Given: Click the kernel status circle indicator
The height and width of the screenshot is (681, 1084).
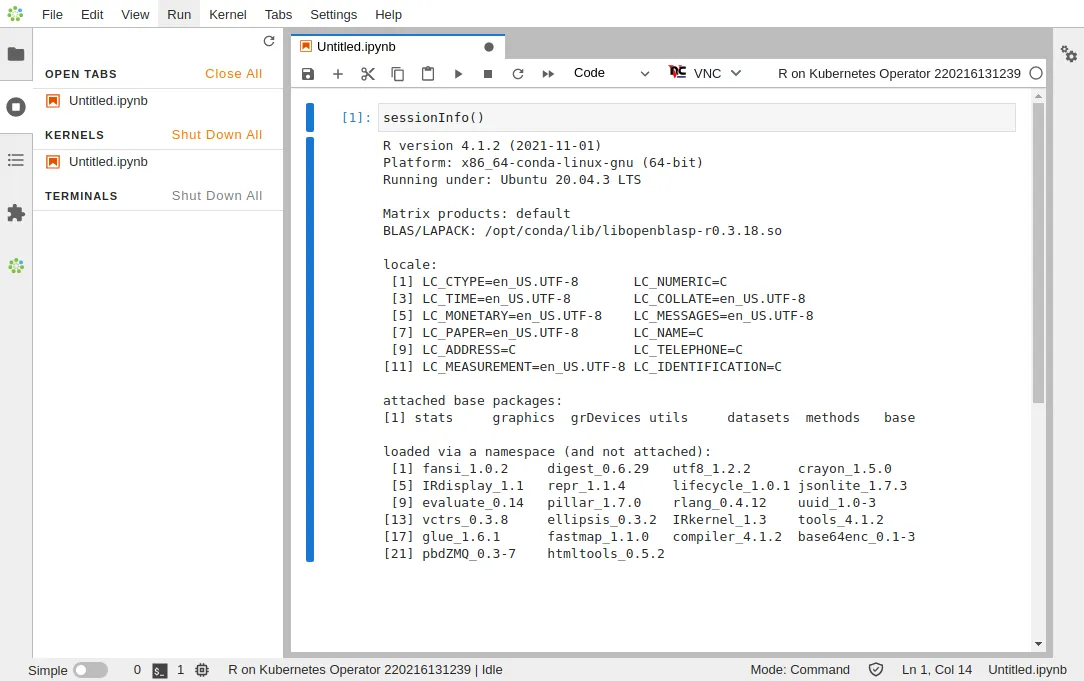Looking at the screenshot, I should pos(1036,73).
